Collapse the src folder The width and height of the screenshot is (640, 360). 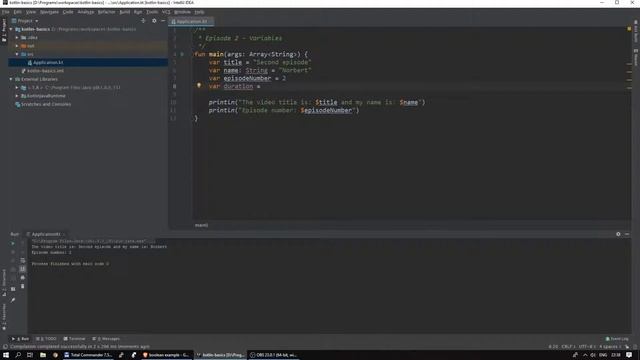17,54
